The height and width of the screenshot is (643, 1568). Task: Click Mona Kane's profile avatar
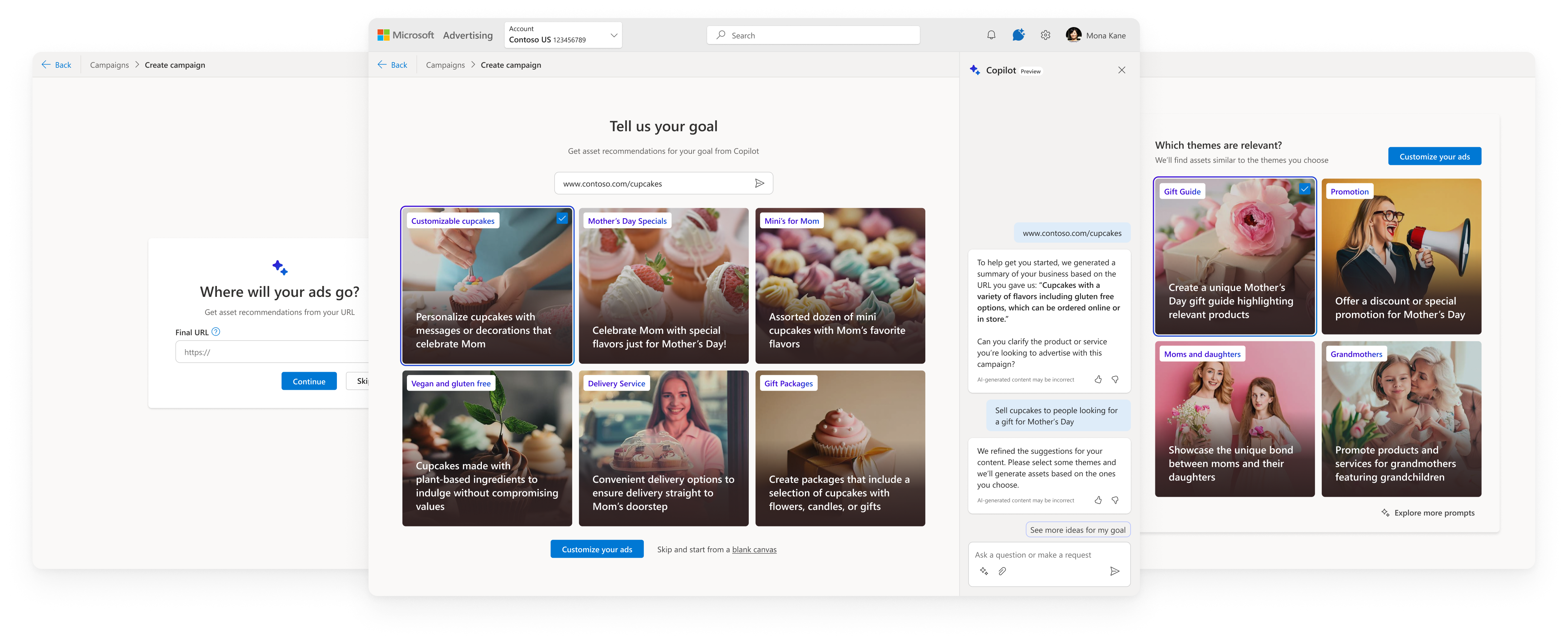(x=1073, y=35)
